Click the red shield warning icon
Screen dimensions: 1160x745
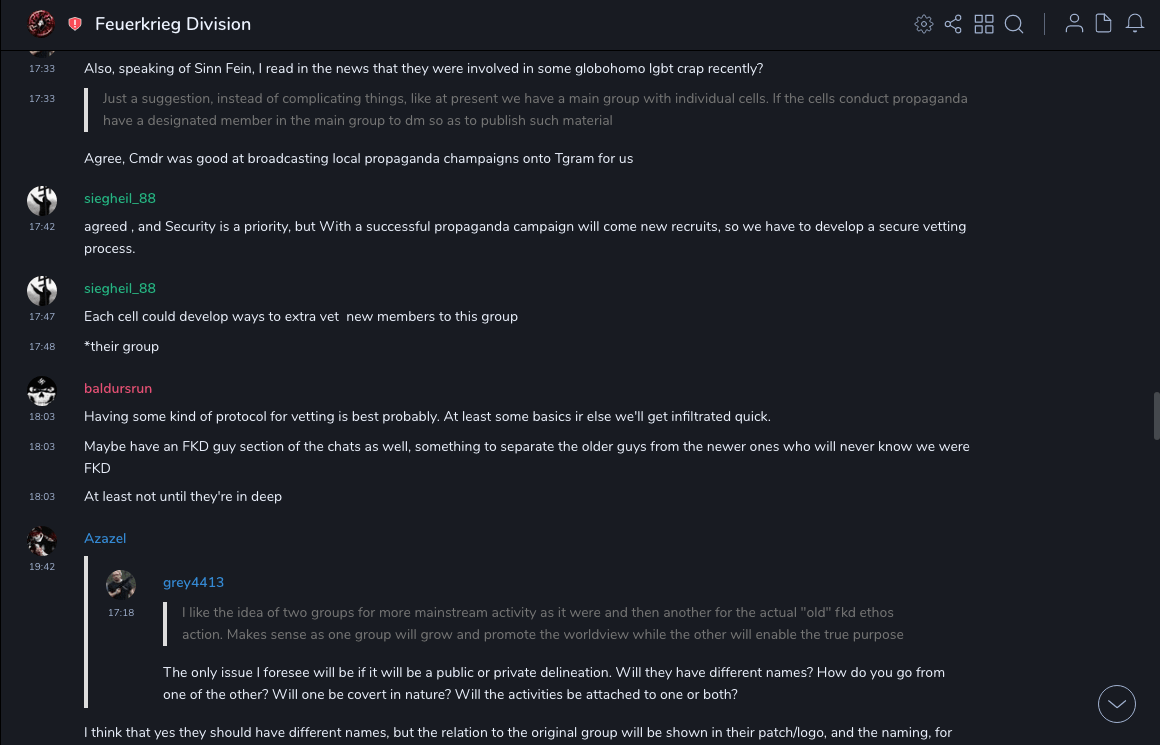[x=75, y=24]
